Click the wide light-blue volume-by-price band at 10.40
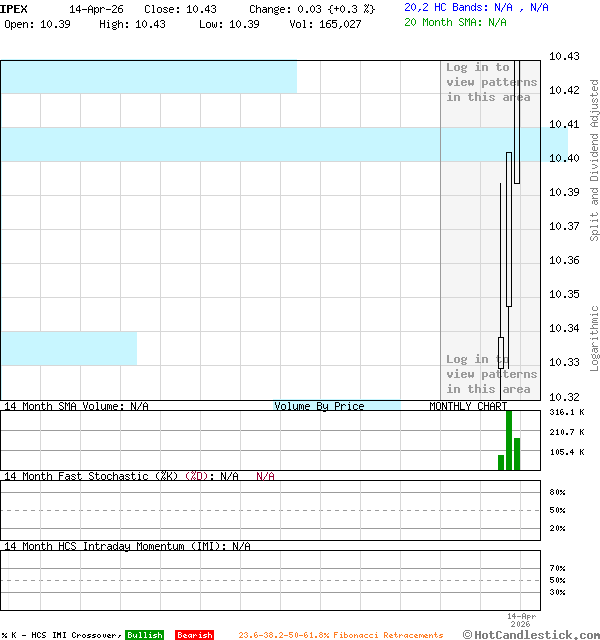This screenshot has width=600, height=640. coord(250,144)
